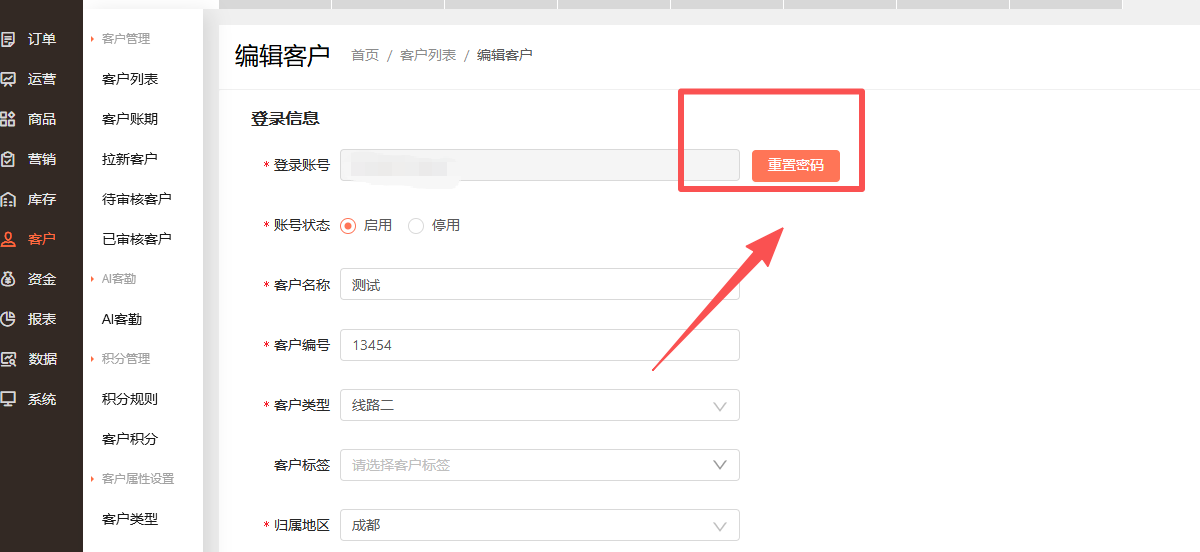Open the 订单 section icon
Image resolution: width=1200 pixels, height=552 pixels.
(8, 39)
